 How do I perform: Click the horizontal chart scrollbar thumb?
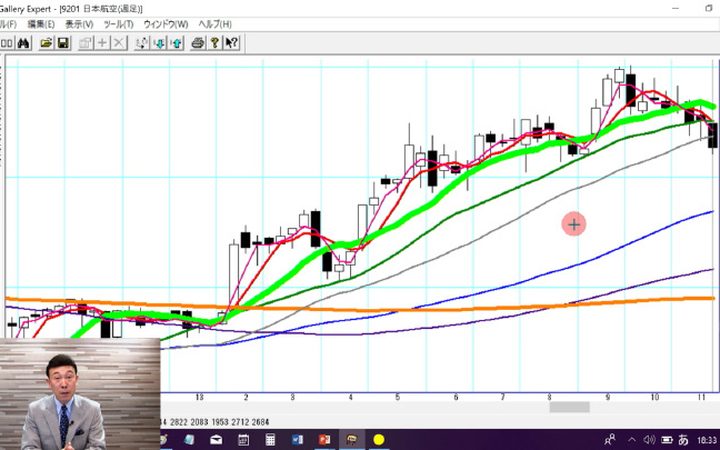pyautogui.click(x=569, y=406)
